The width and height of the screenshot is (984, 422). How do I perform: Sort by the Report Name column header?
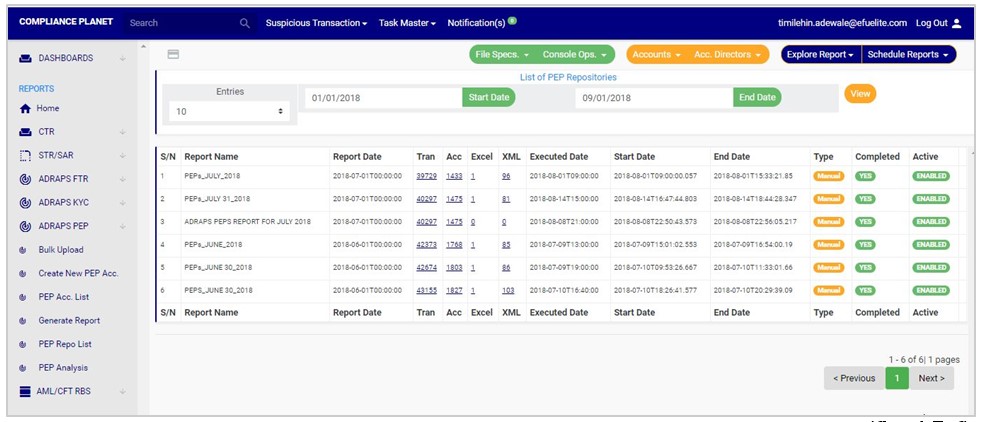pos(211,157)
